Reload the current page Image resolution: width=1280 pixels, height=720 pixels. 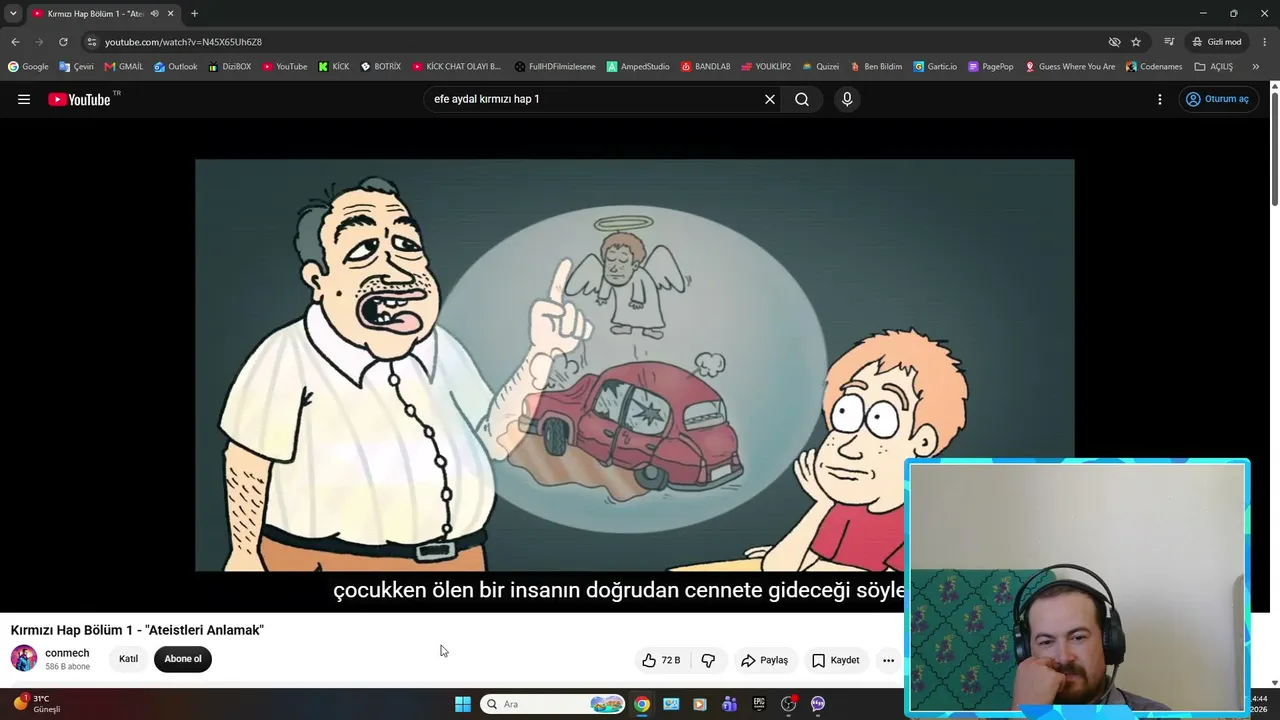point(63,42)
